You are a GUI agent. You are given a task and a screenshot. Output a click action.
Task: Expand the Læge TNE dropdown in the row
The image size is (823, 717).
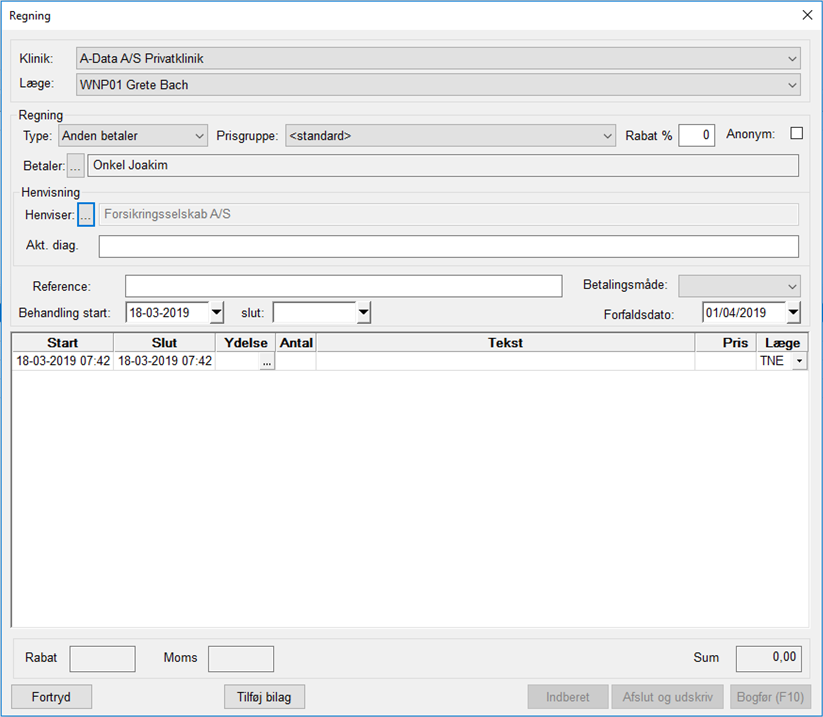click(799, 361)
